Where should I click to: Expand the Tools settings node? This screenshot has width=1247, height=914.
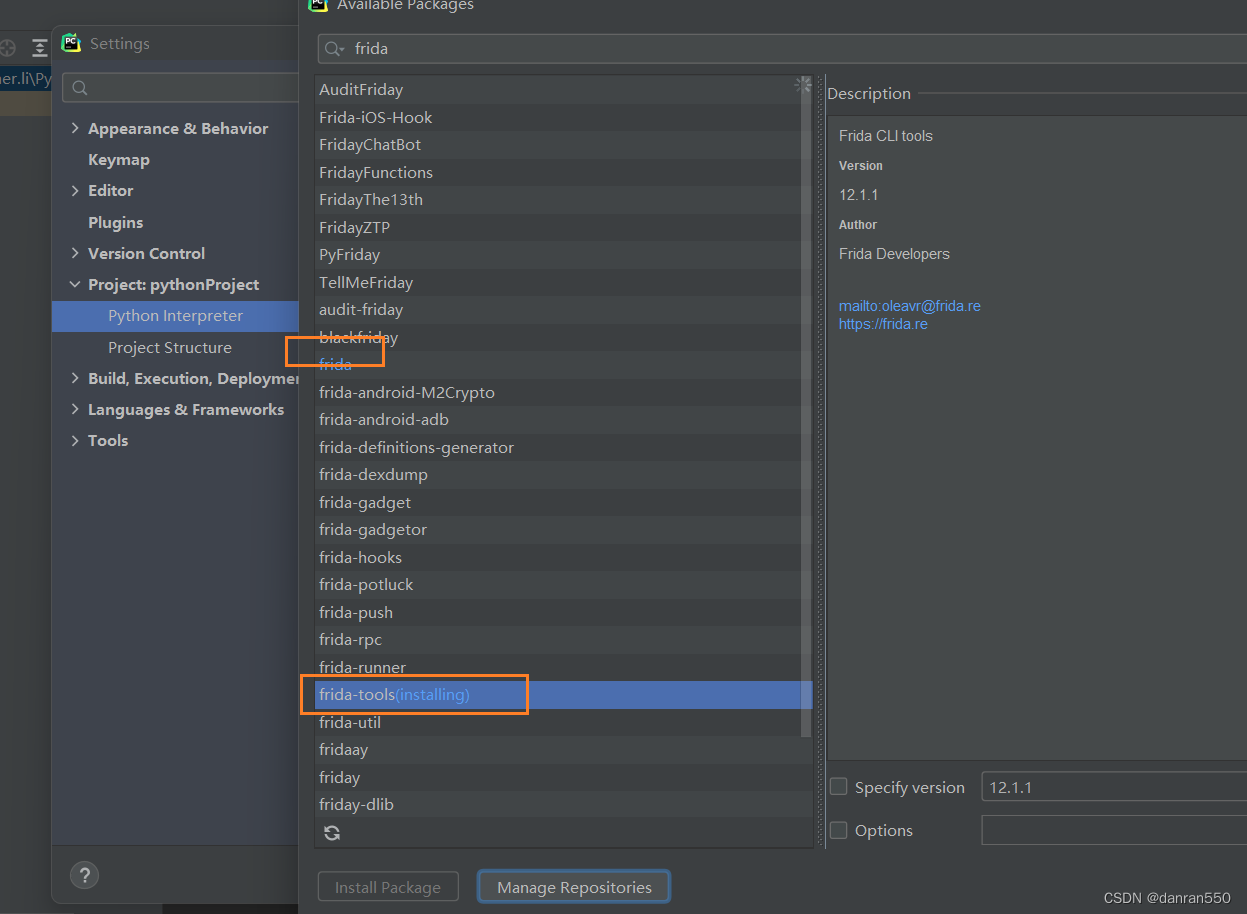click(x=75, y=440)
